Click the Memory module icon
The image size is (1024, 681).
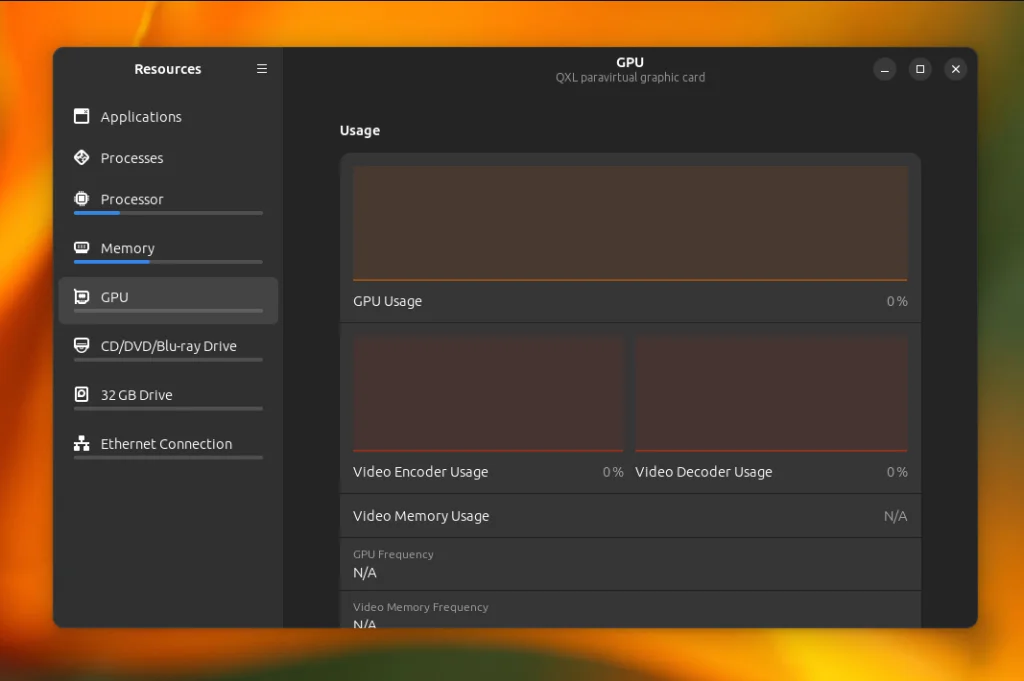(82, 248)
